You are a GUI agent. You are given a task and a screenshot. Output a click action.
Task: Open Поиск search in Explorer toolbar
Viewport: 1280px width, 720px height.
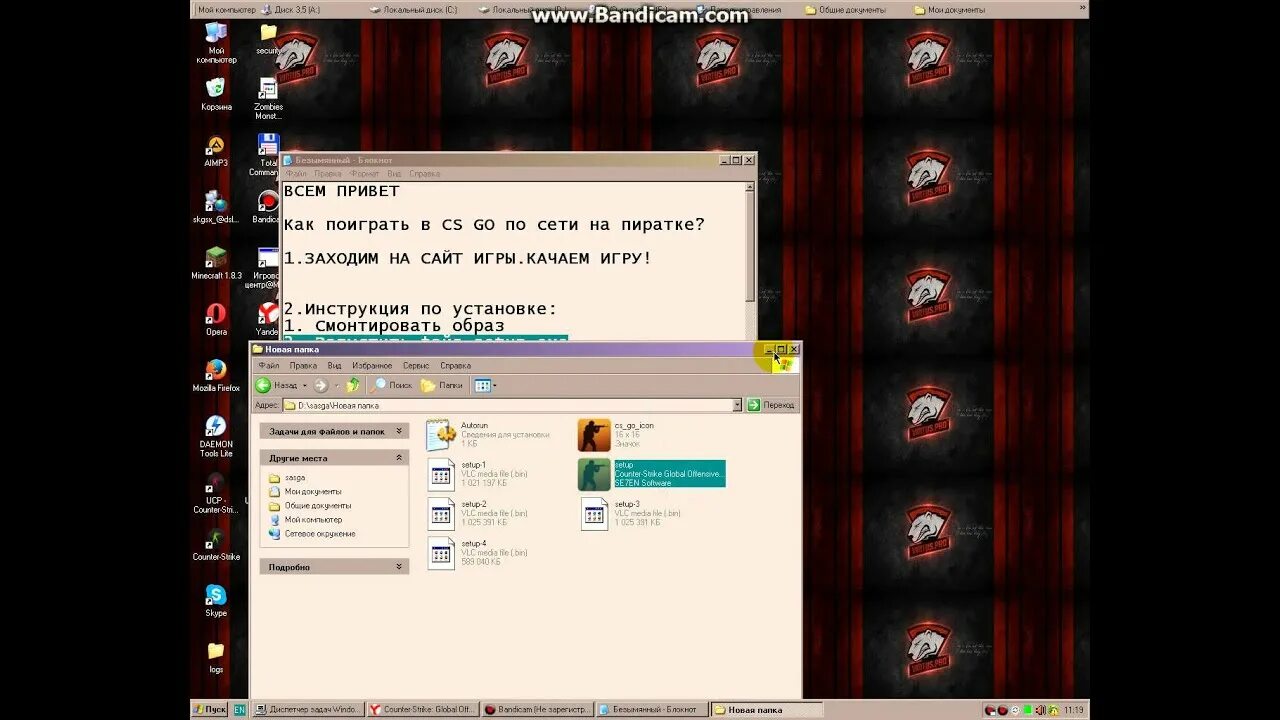392,385
